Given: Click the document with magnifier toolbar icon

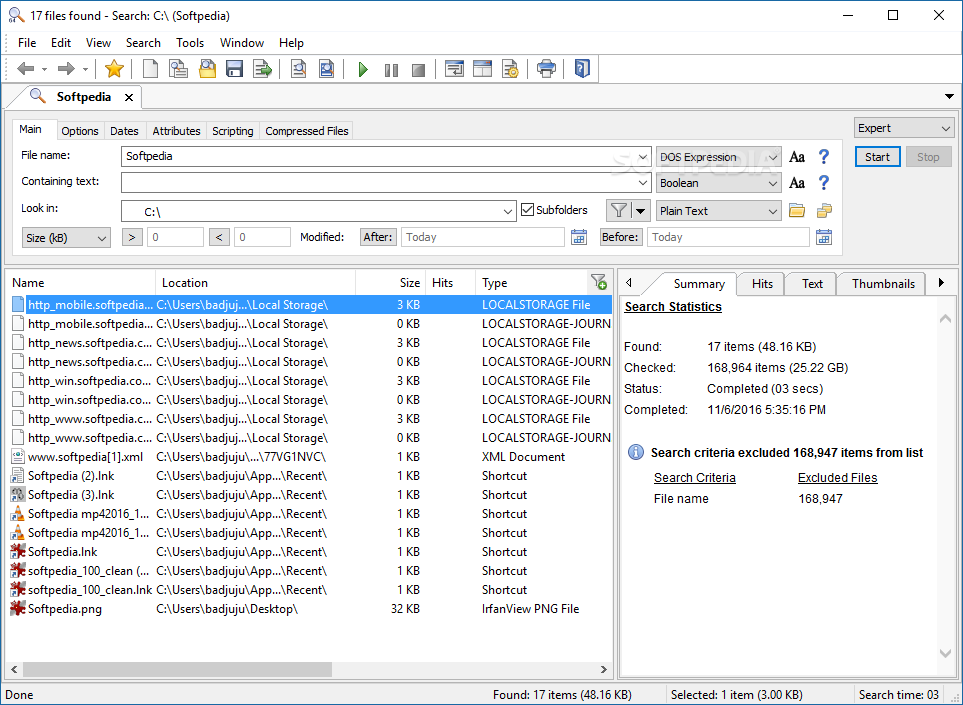Looking at the screenshot, I should coord(298,69).
